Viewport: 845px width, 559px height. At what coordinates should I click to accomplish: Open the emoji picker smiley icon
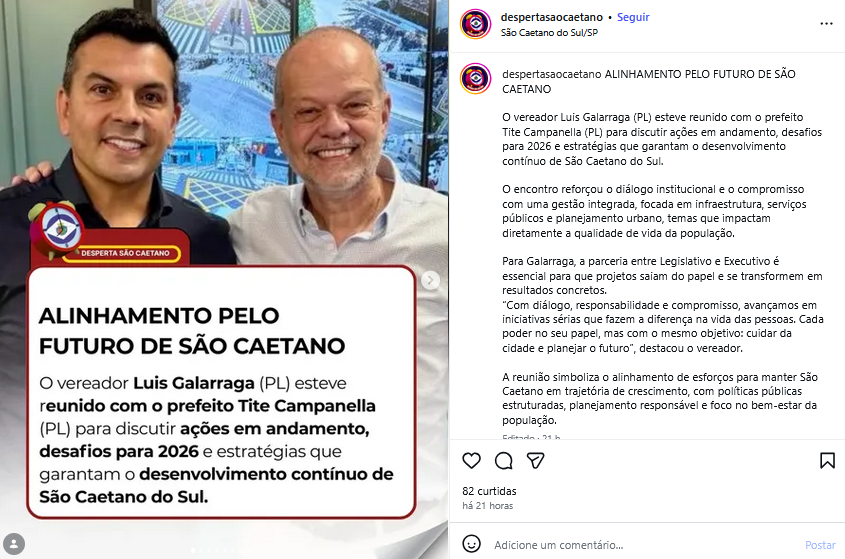[472, 544]
